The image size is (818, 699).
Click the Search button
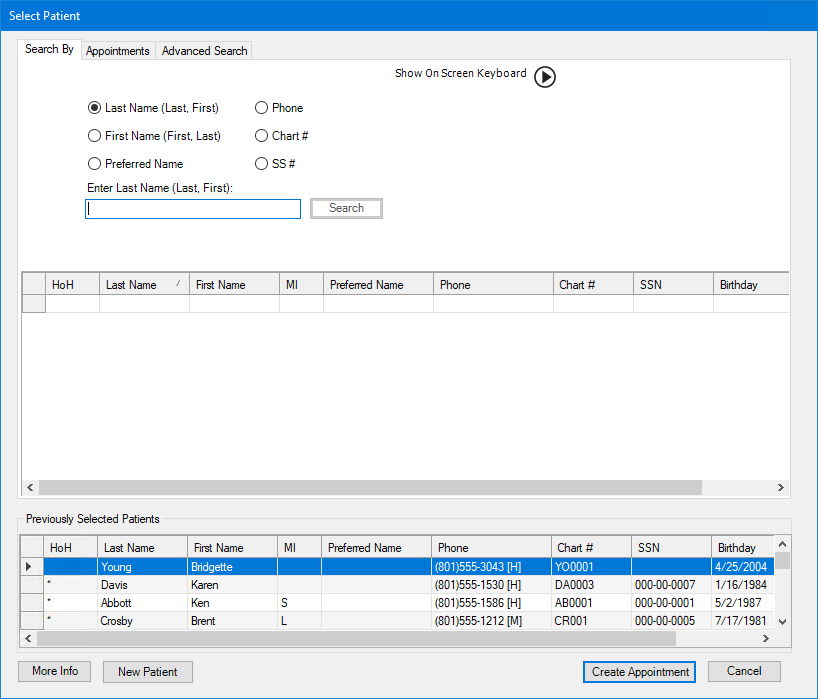coord(346,208)
